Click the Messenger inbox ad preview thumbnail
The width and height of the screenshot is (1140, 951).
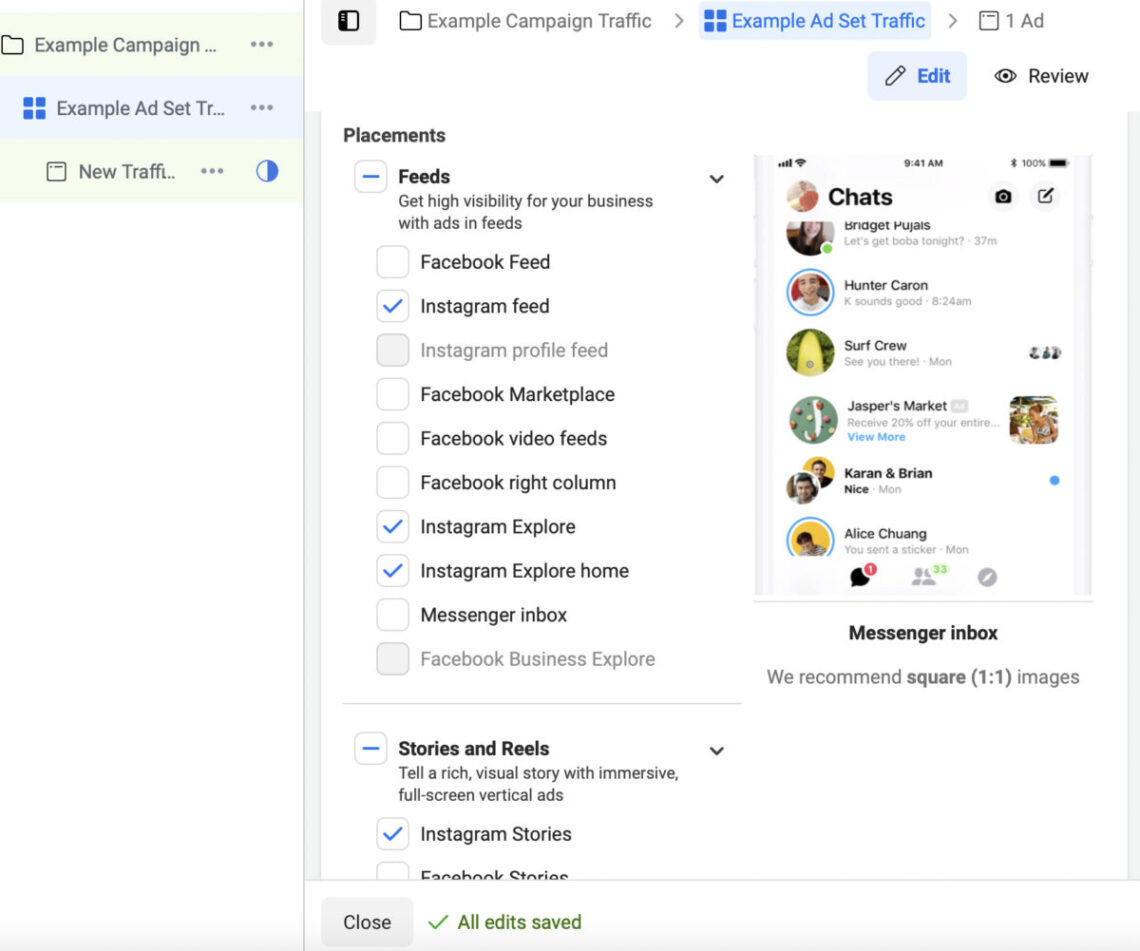(923, 375)
